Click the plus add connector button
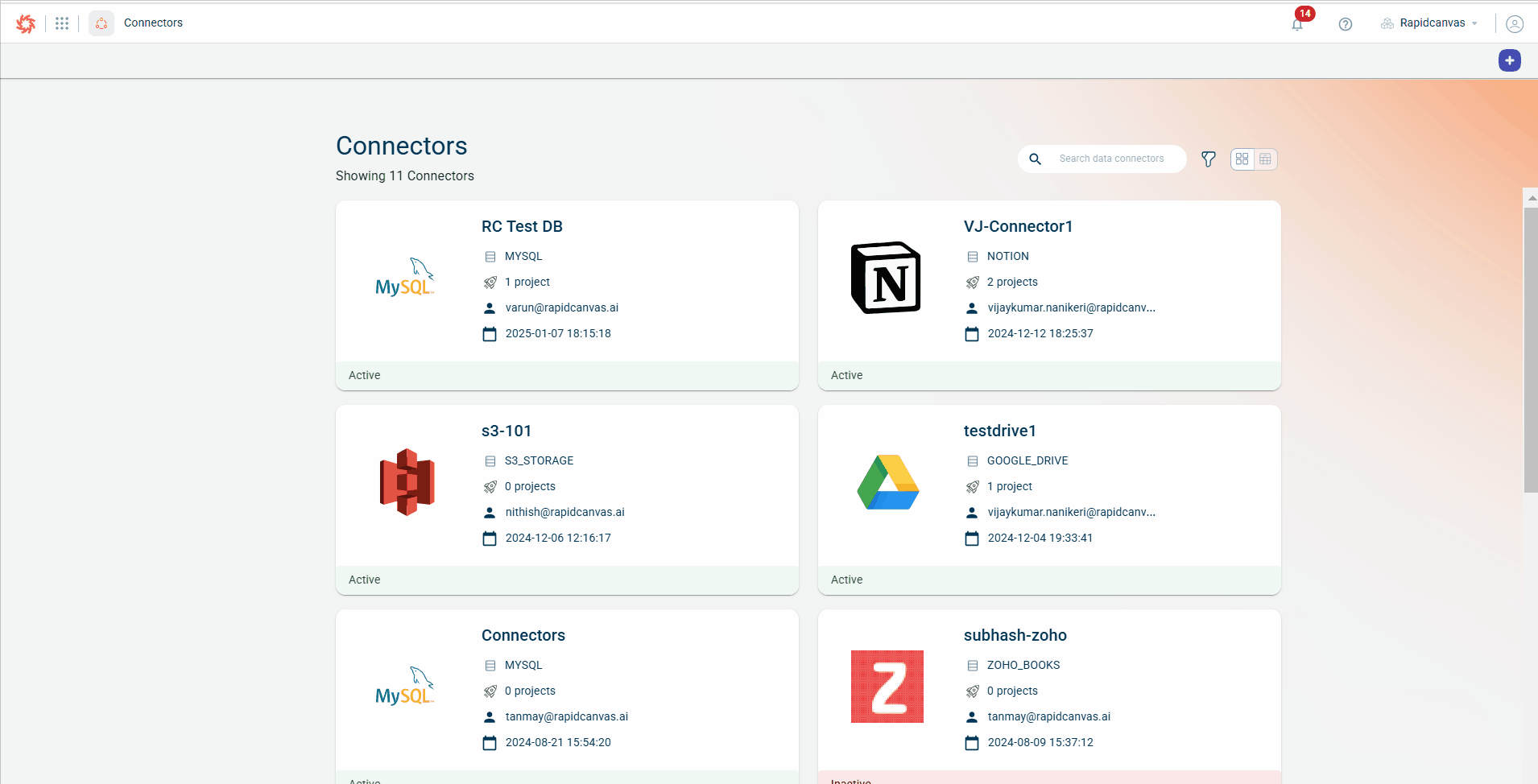The image size is (1538, 784). pyautogui.click(x=1509, y=60)
